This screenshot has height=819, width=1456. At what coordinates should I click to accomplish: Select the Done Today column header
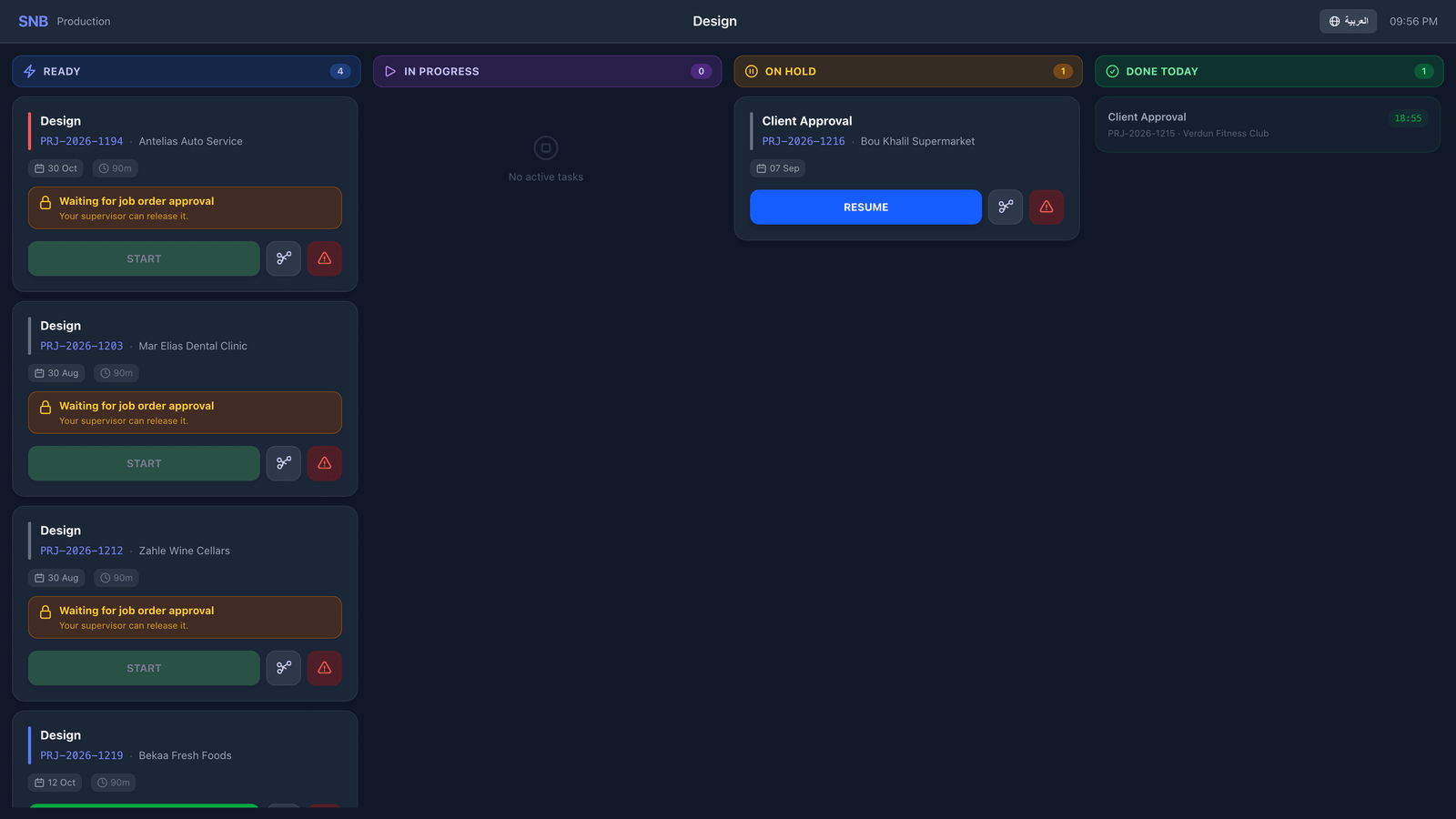tap(1269, 71)
